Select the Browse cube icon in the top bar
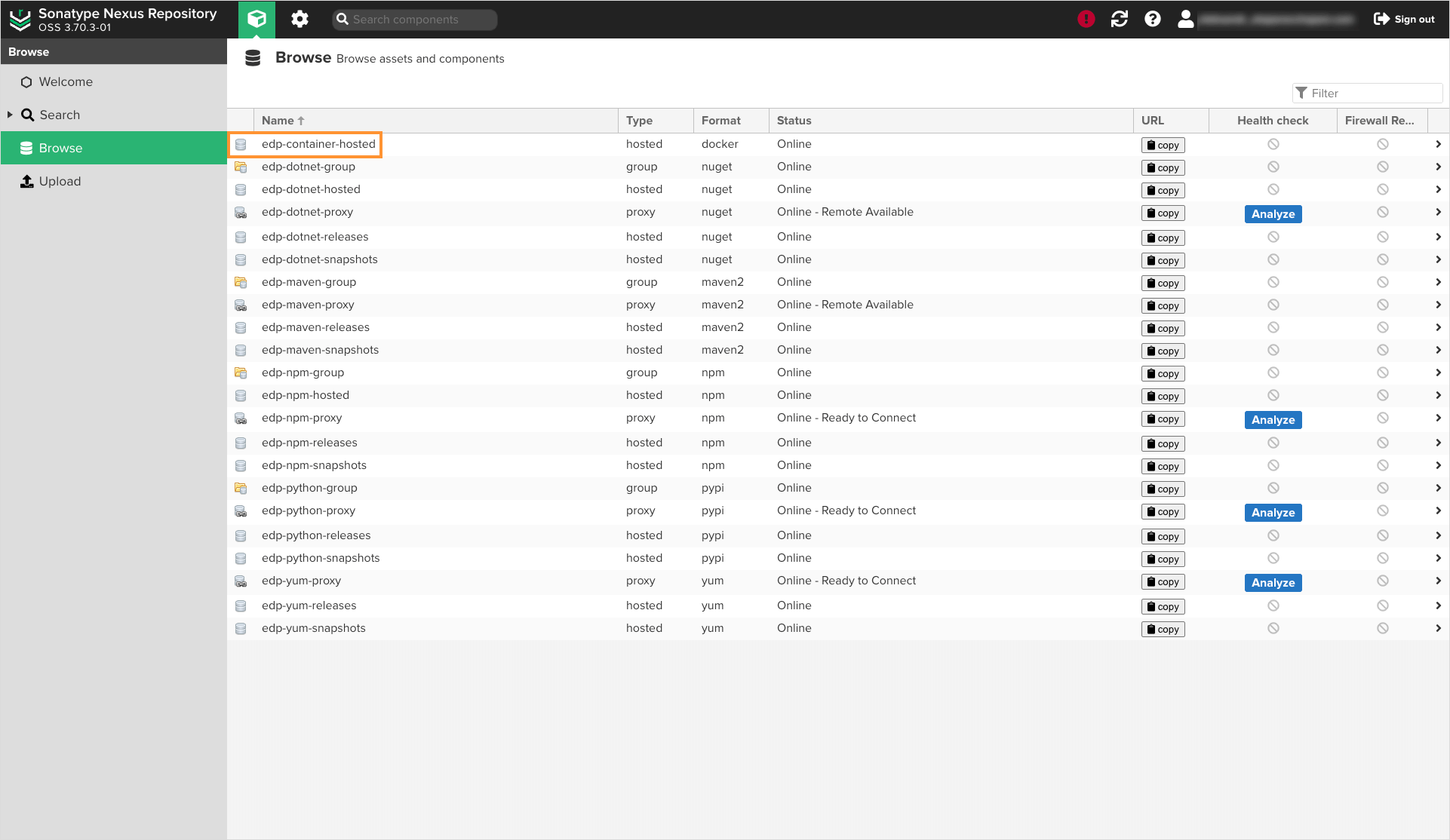 (x=257, y=19)
